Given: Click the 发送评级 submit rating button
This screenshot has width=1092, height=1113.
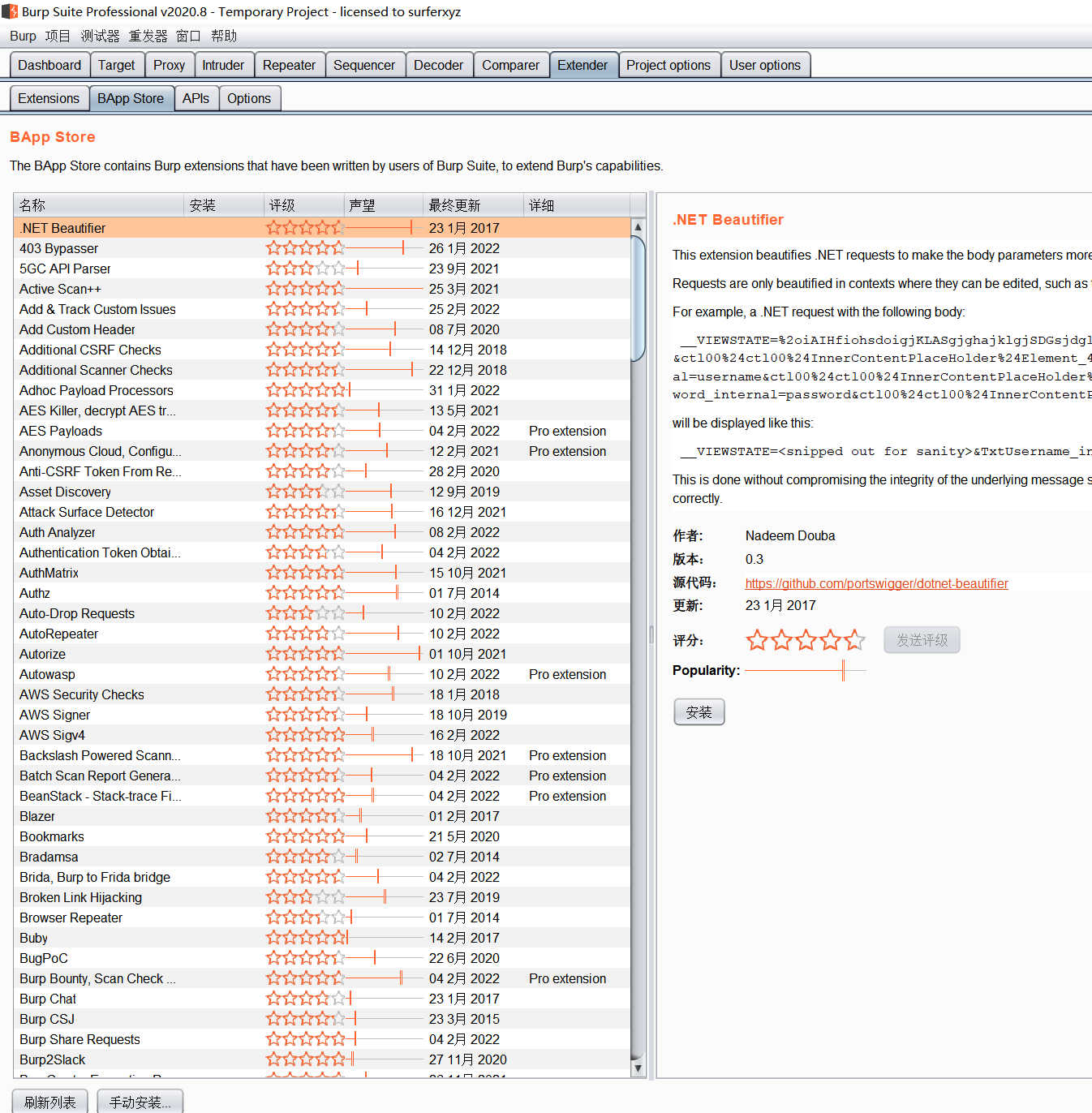Looking at the screenshot, I should pos(922,640).
